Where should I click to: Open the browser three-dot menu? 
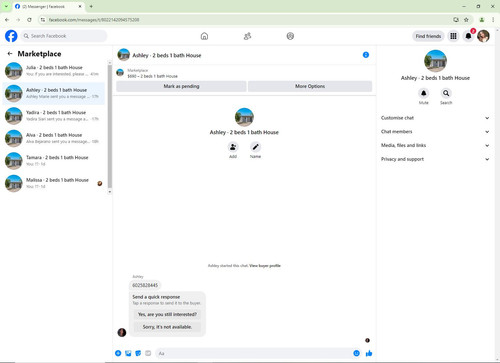coord(493,20)
